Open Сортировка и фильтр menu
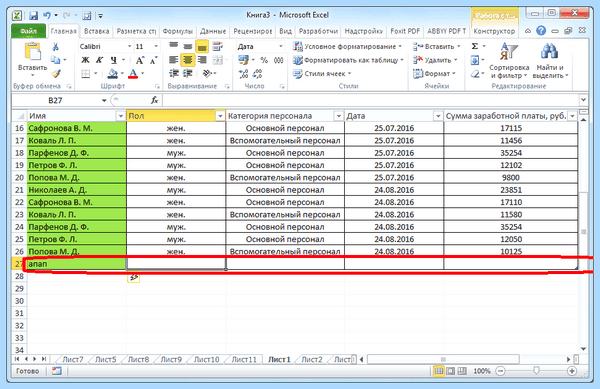 [x=509, y=60]
